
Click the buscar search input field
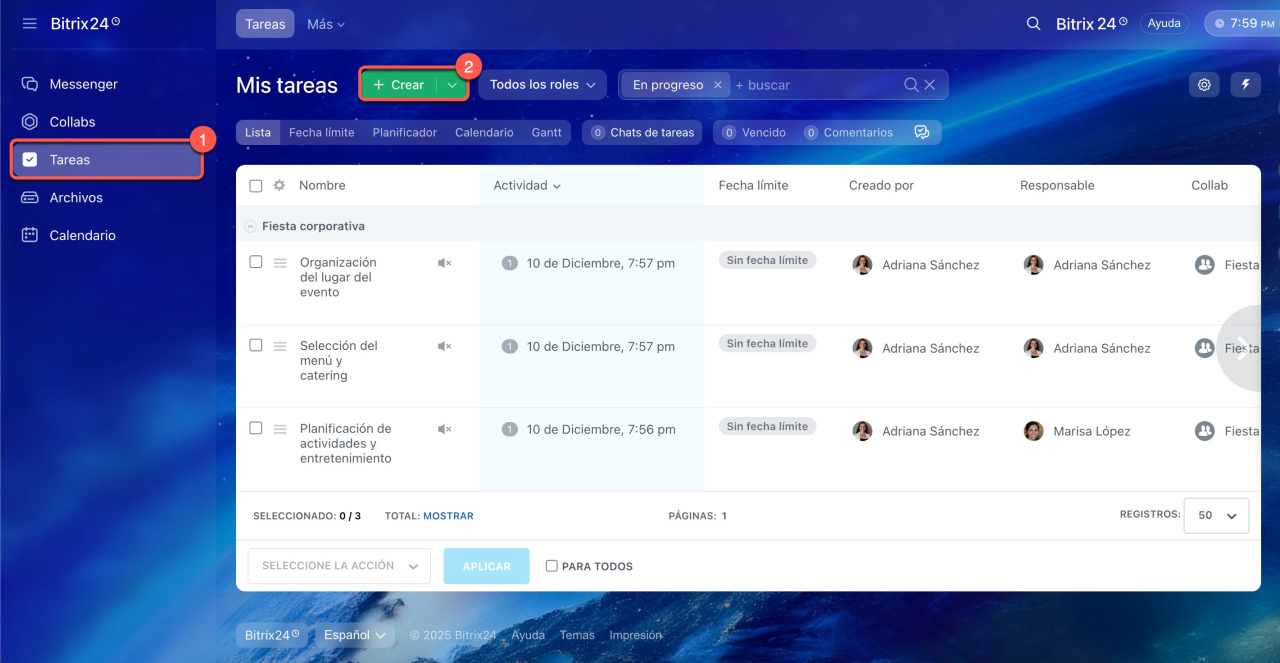pyautogui.click(x=815, y=85)
